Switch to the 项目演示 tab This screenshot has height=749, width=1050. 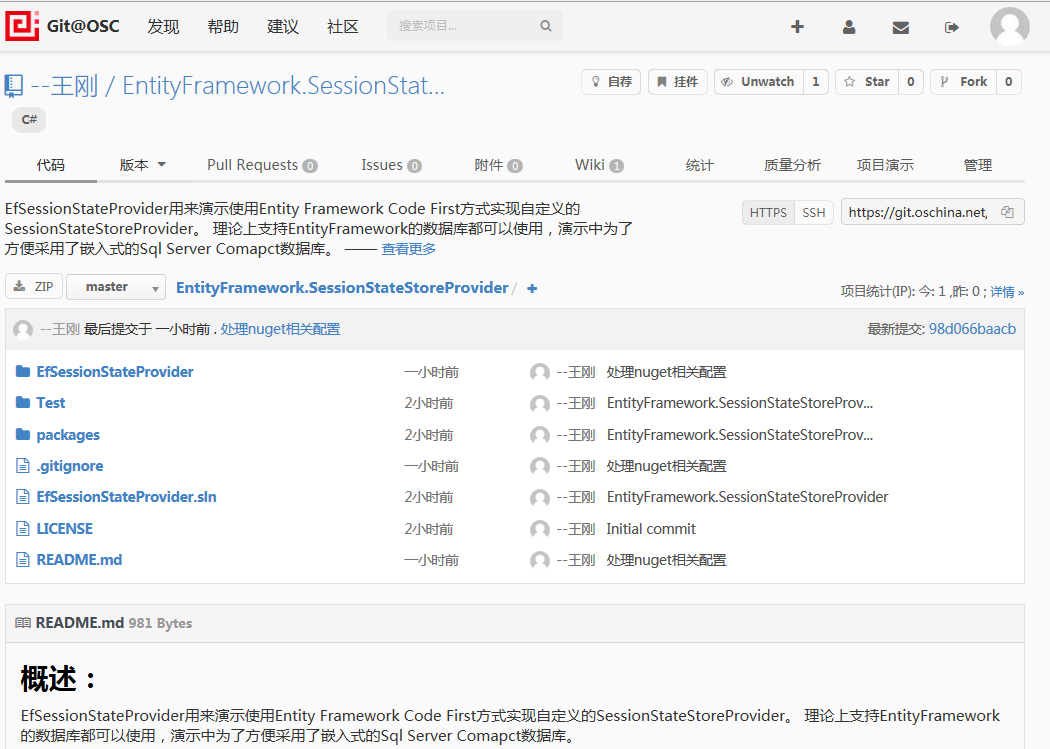[885, 165]
